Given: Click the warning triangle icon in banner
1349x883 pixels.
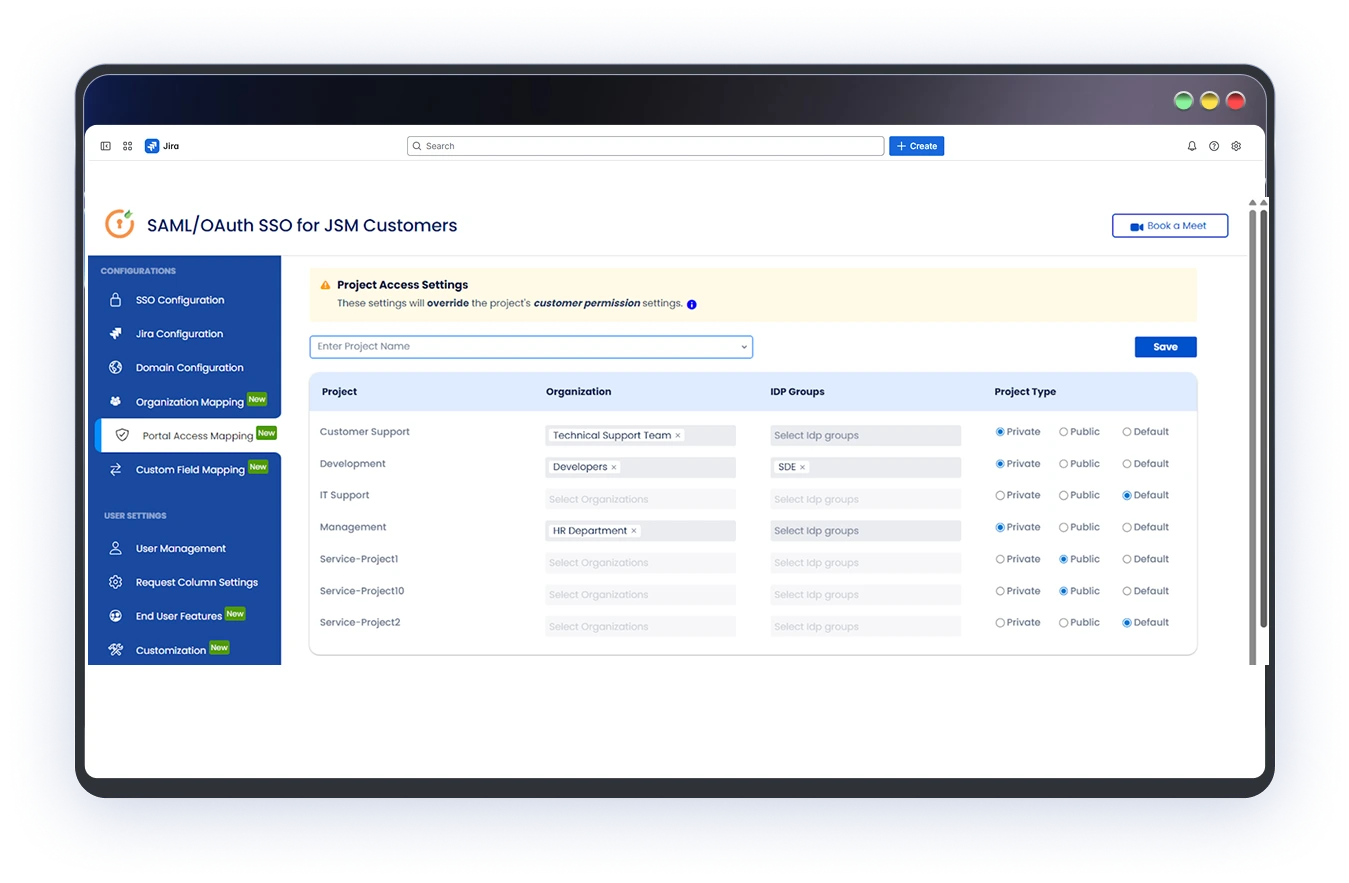Looking at the screenshot, I should tap(325, 285).
